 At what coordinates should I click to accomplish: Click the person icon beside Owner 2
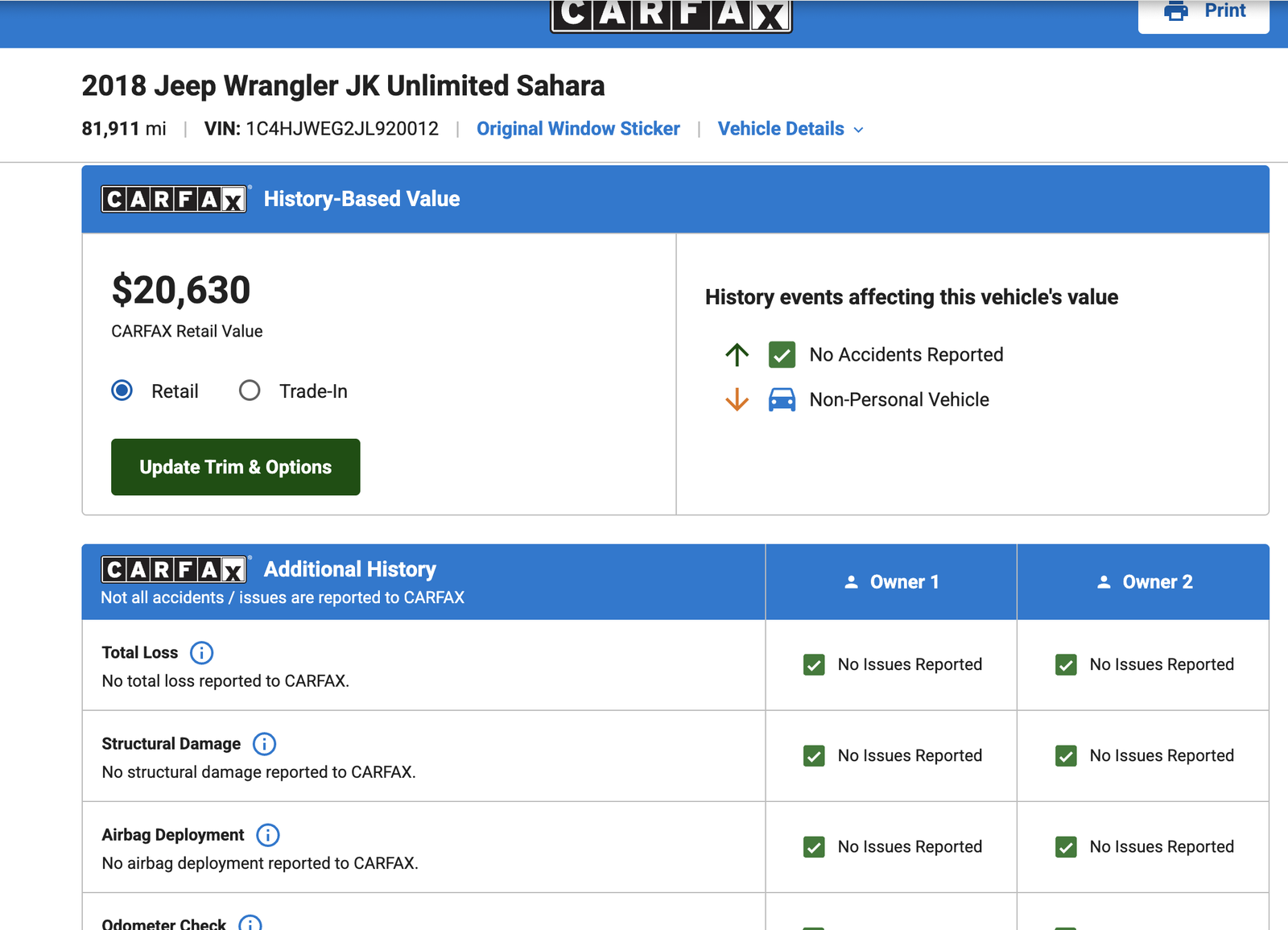(1104, 581)
